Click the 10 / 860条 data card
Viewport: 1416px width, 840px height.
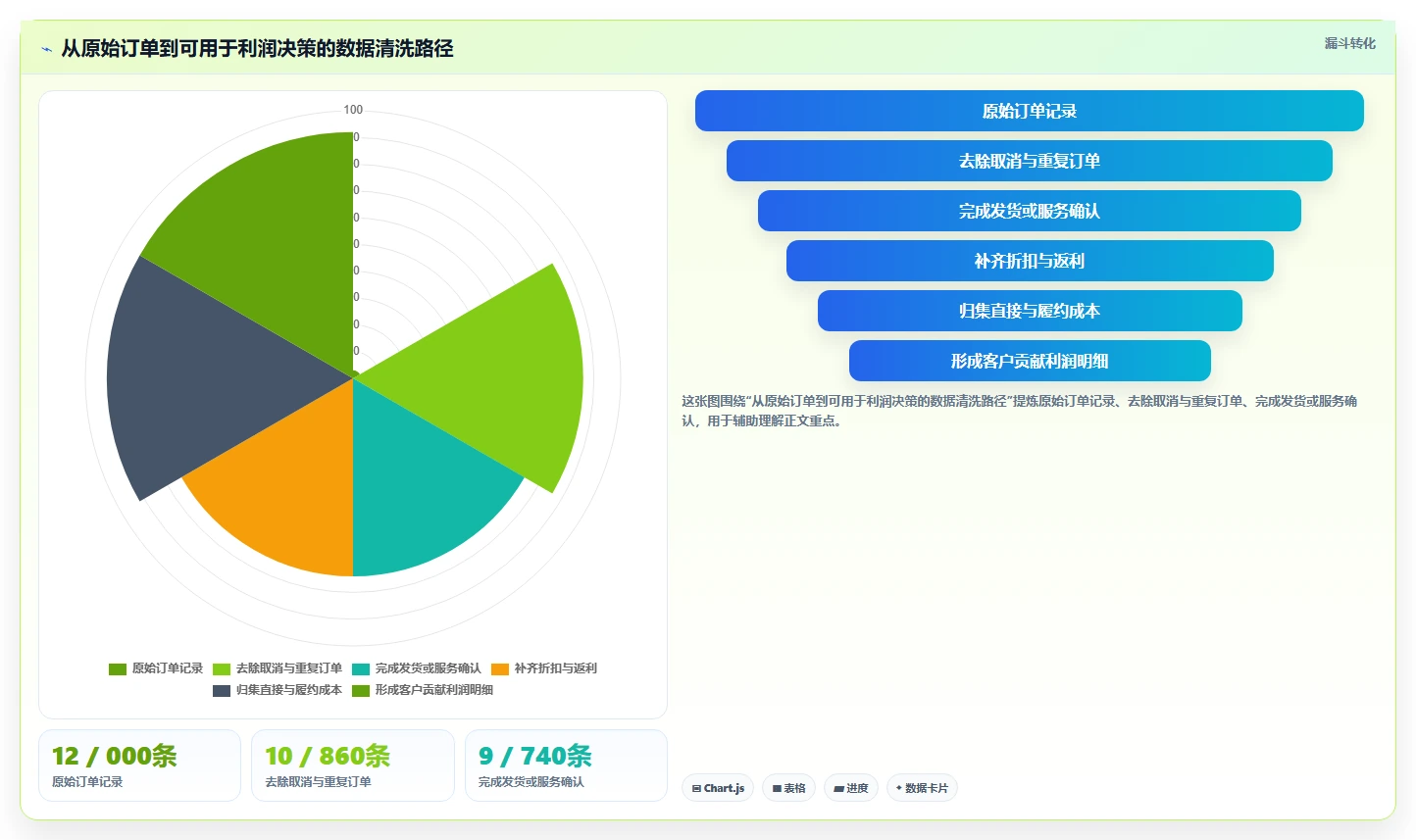click(353, 766)
